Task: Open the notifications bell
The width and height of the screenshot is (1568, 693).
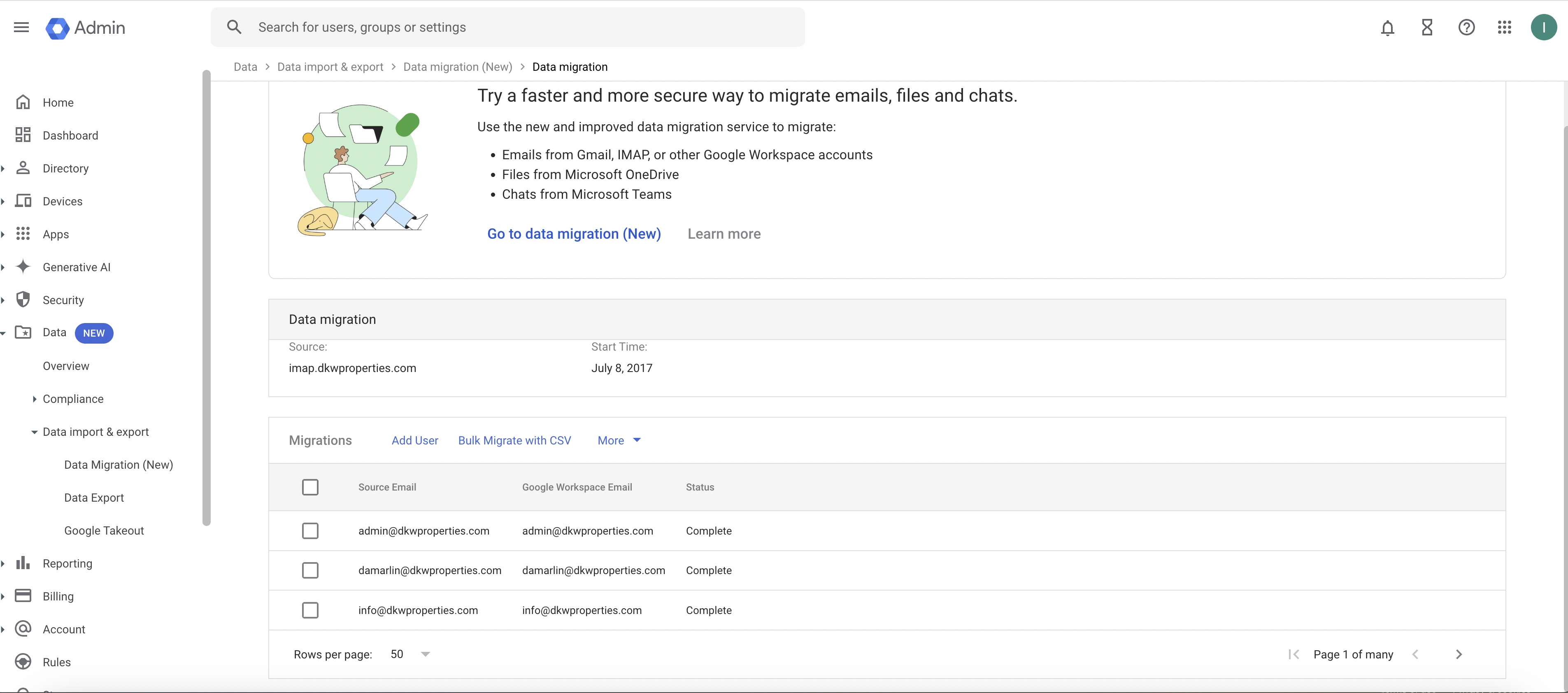Action: (1387, 28)
